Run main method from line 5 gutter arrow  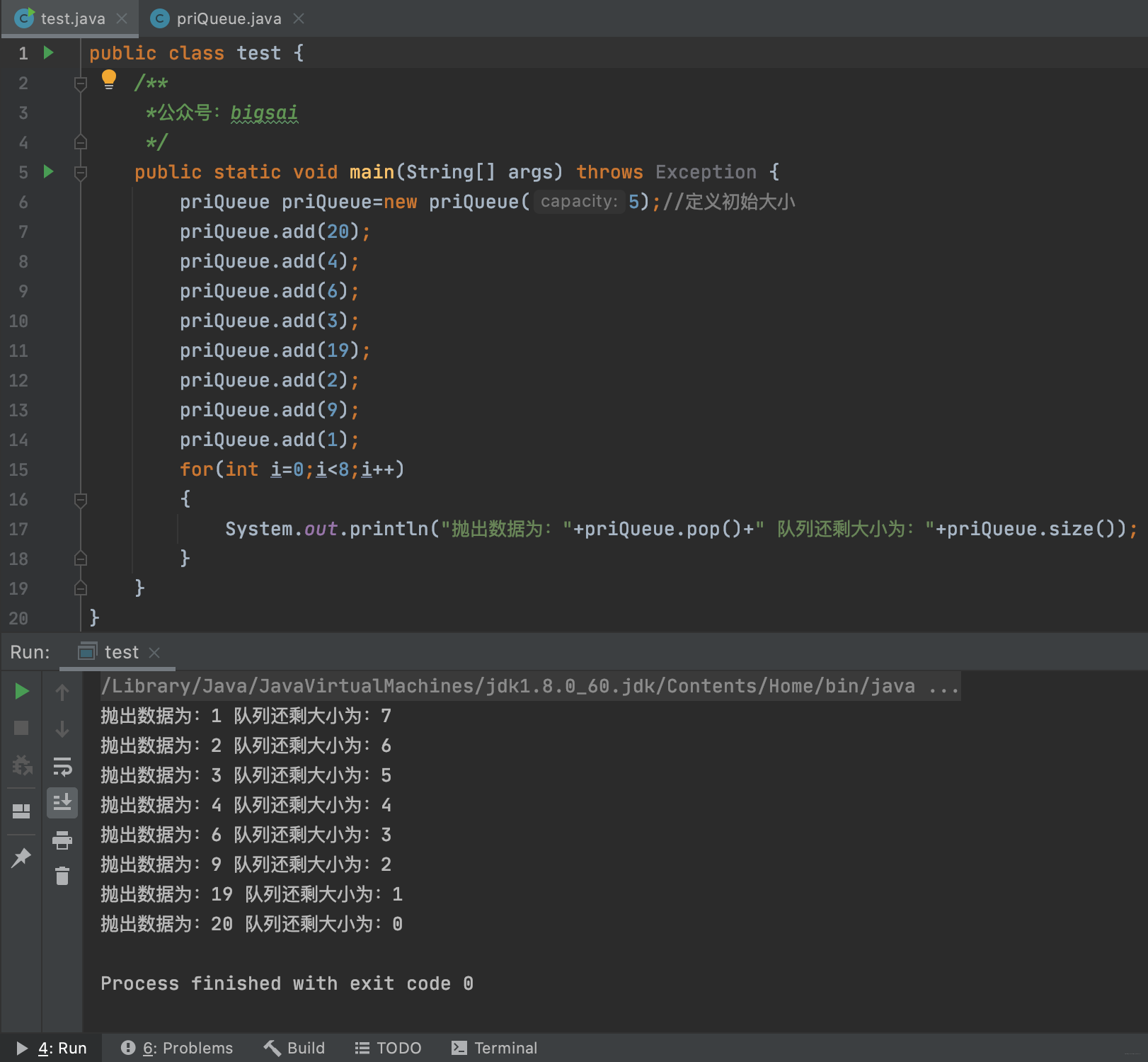click(48, 171)
